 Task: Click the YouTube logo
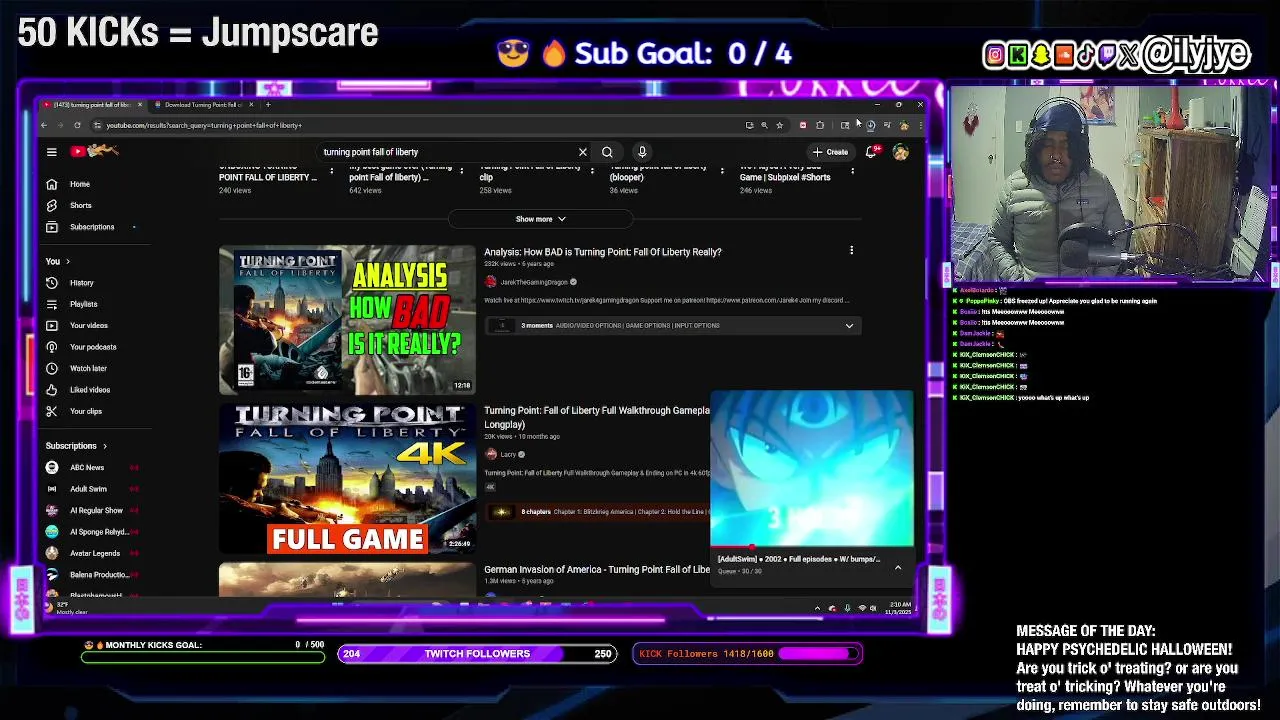pos(94,151)
